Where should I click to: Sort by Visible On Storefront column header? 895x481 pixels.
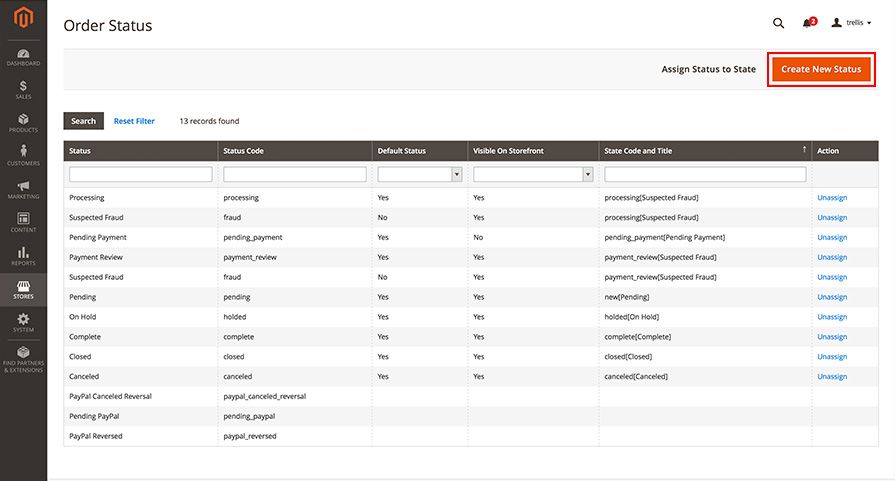pyautogui.click(x=533, y=151)
